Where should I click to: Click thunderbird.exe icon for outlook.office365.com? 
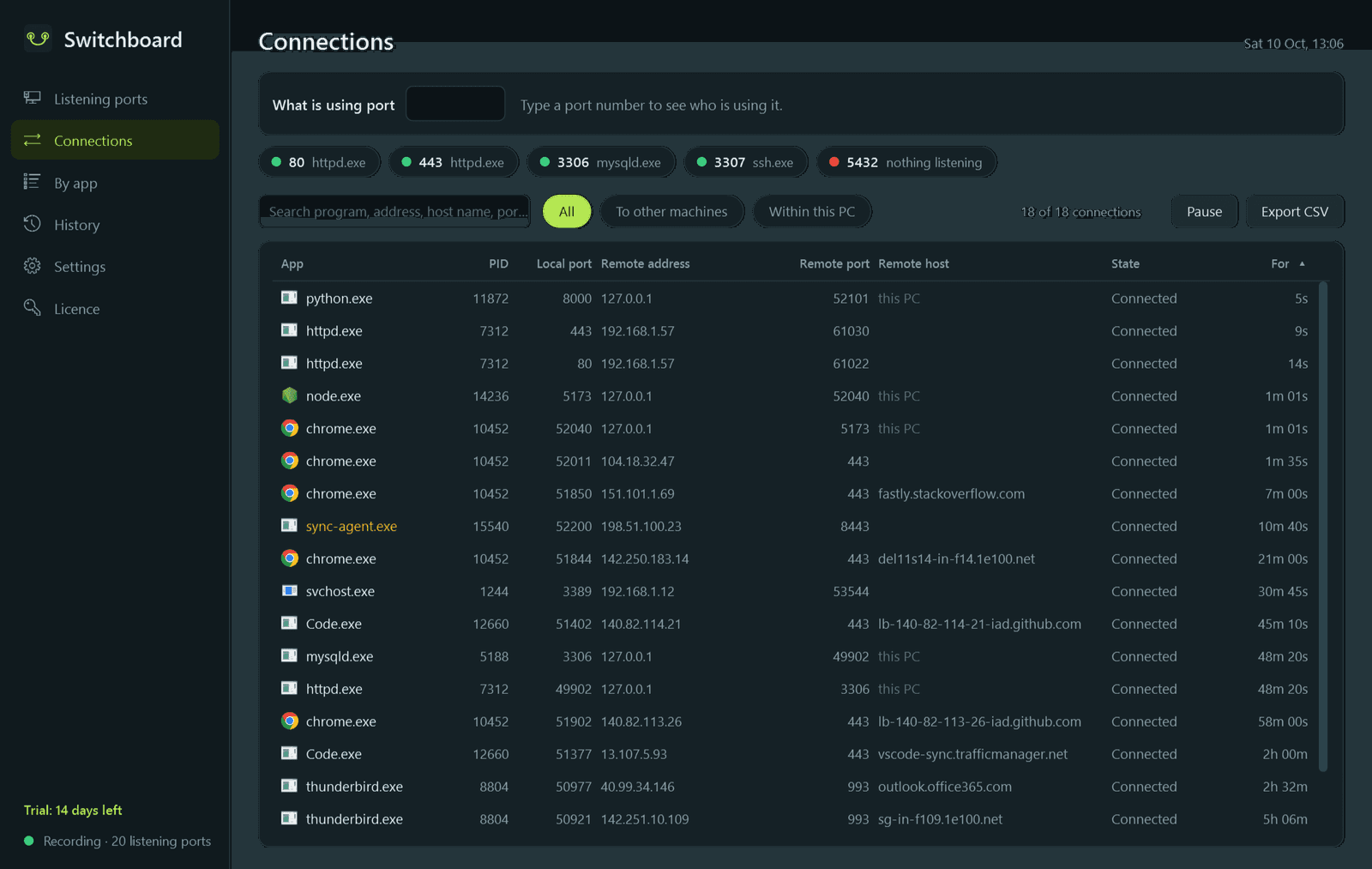(x=289, y=786)
